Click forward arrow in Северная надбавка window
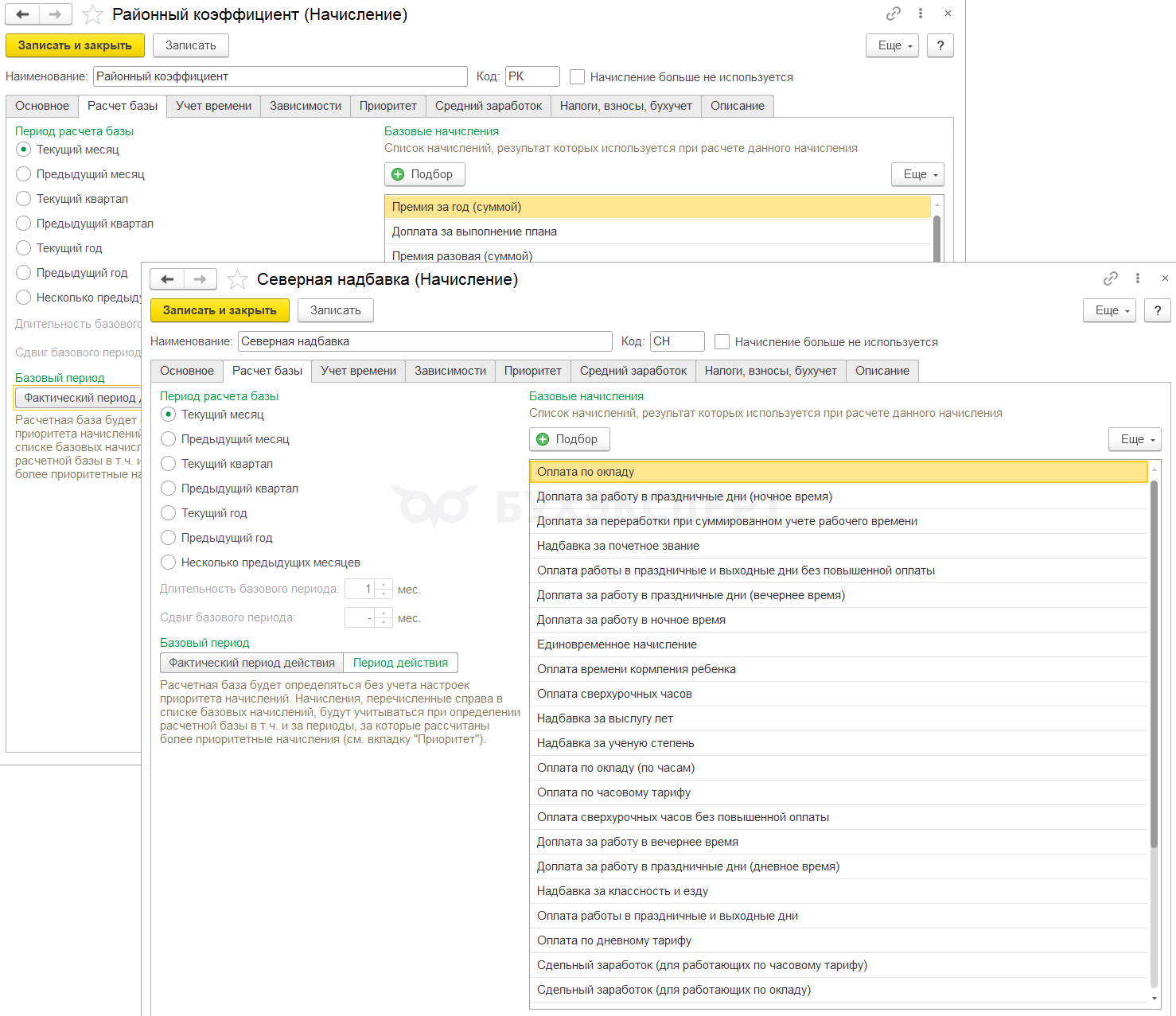Image resolution: width=1176 pixels, height=1016 pixels. 200,279
